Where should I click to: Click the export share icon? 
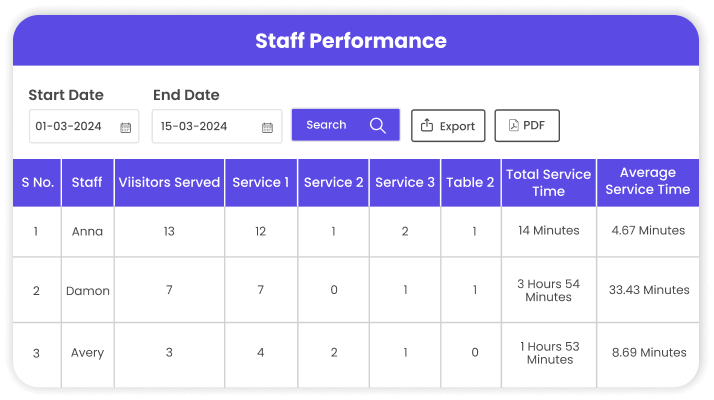427,126
